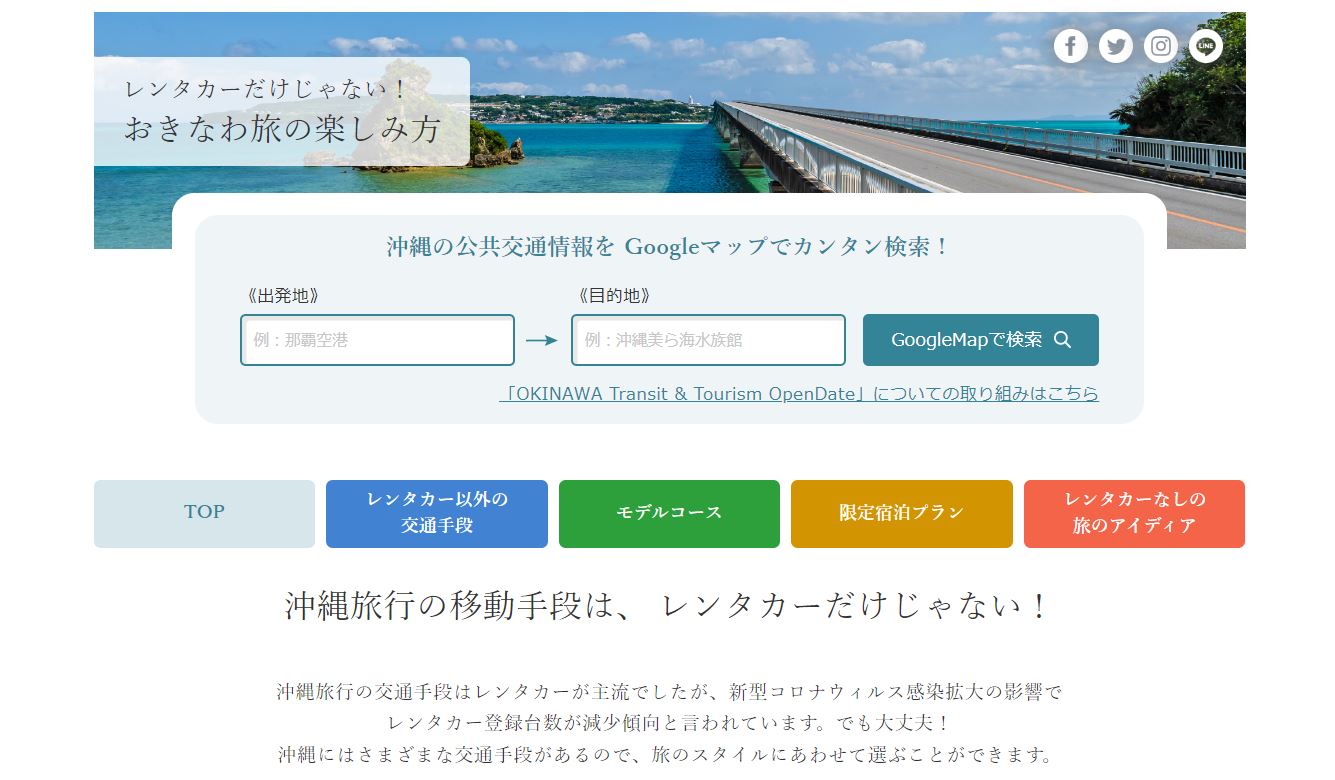Click the search panel heading about Google Maps

[x=668, y=246]
